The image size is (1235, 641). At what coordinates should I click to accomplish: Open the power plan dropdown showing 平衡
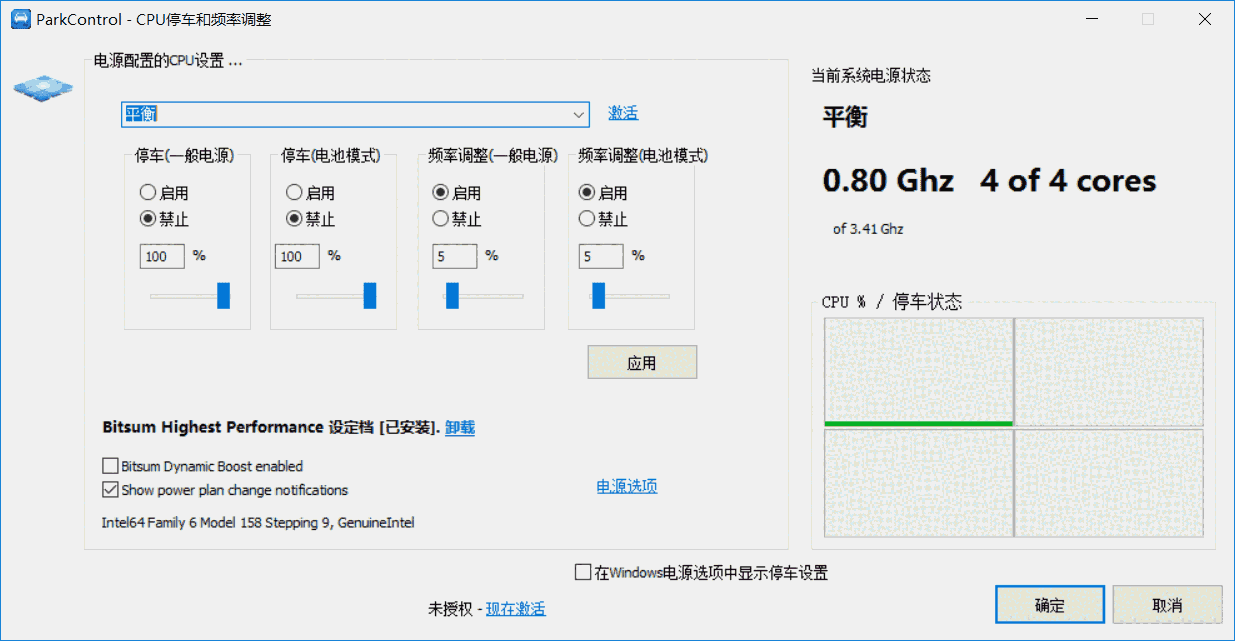coord(355,114)
